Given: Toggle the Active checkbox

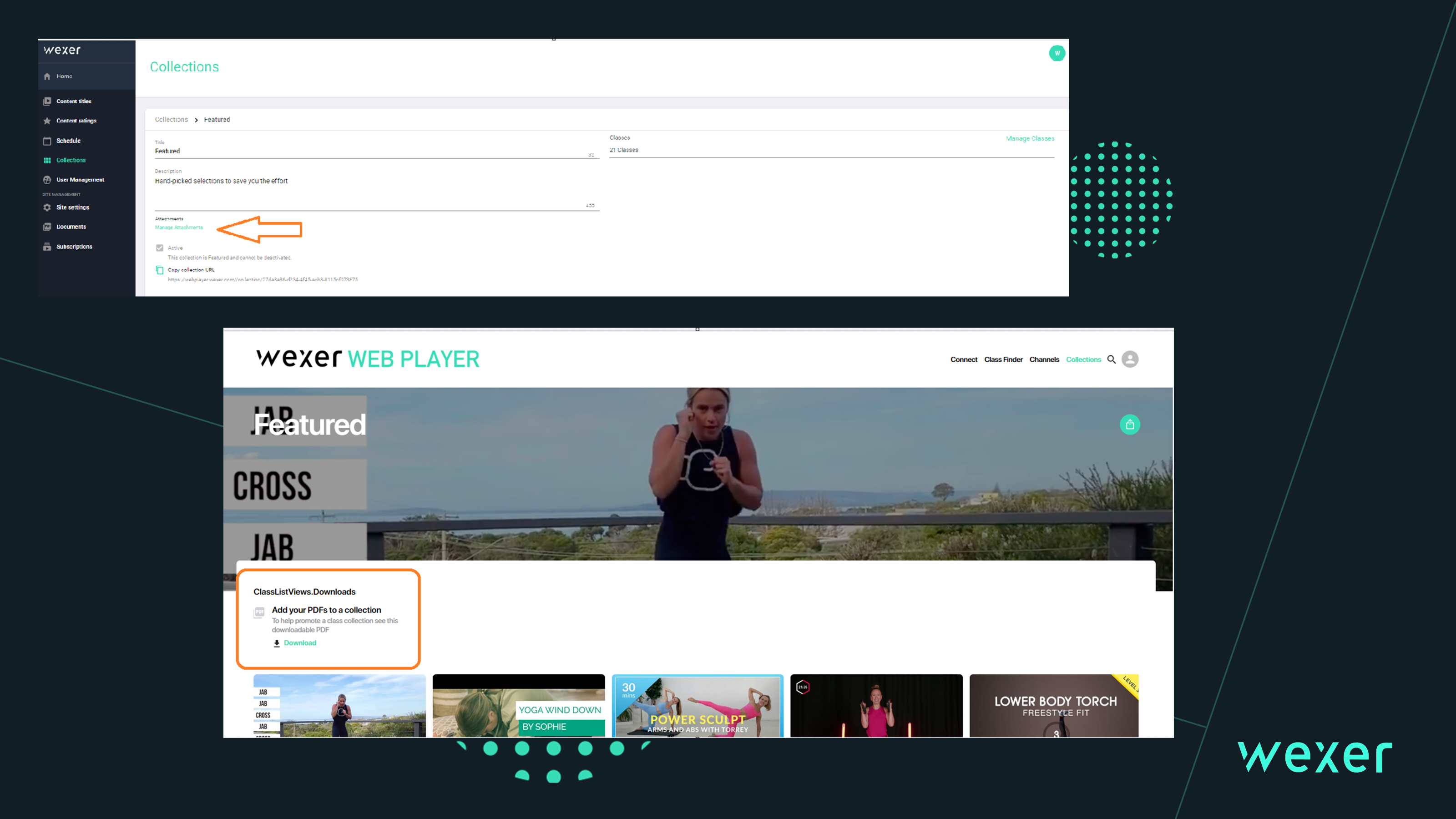Looking at the screenshot, I should [160, 248].
